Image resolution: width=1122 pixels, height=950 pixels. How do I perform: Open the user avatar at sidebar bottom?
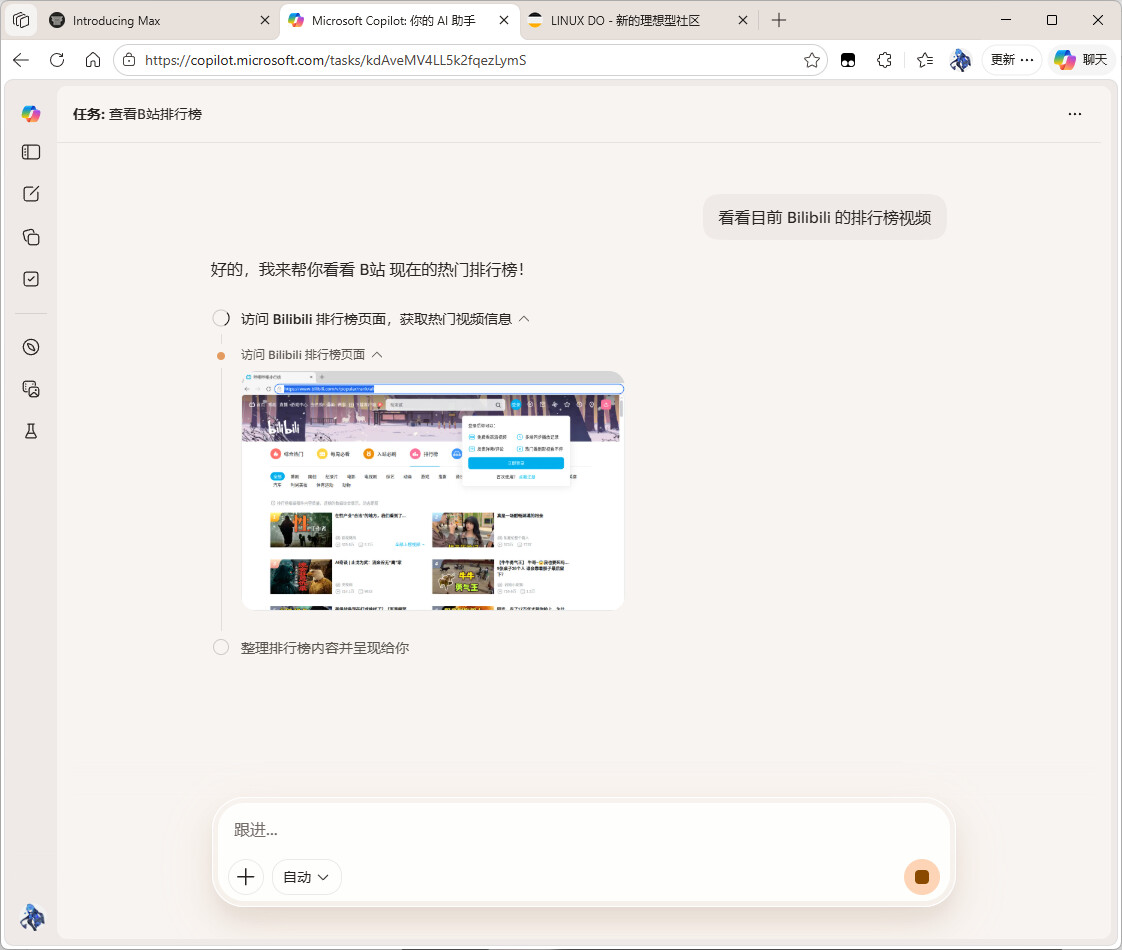pyautogui.click(x=31, y=918)
